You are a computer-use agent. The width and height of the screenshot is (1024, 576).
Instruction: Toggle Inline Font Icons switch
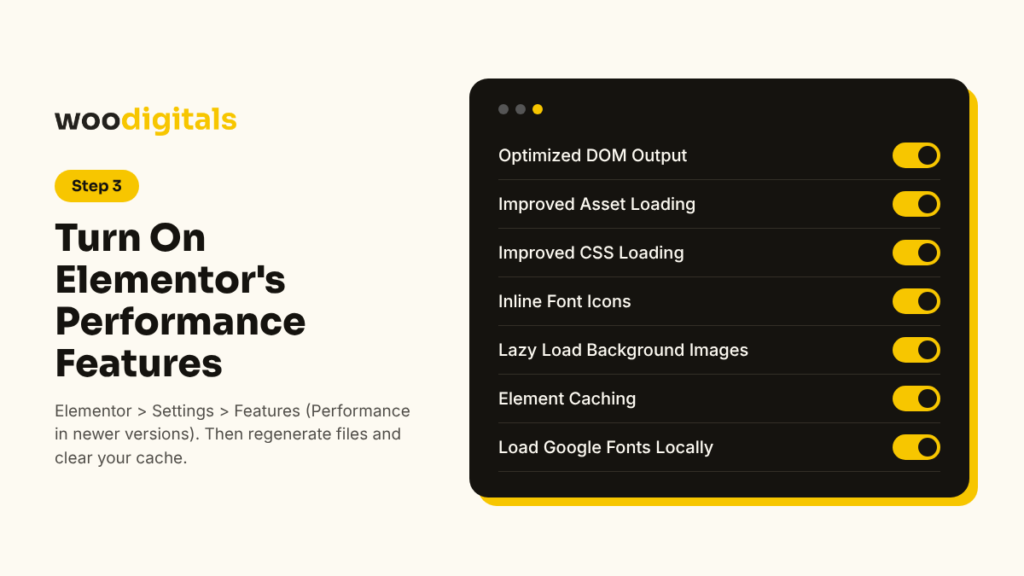[x=916, y=301]
